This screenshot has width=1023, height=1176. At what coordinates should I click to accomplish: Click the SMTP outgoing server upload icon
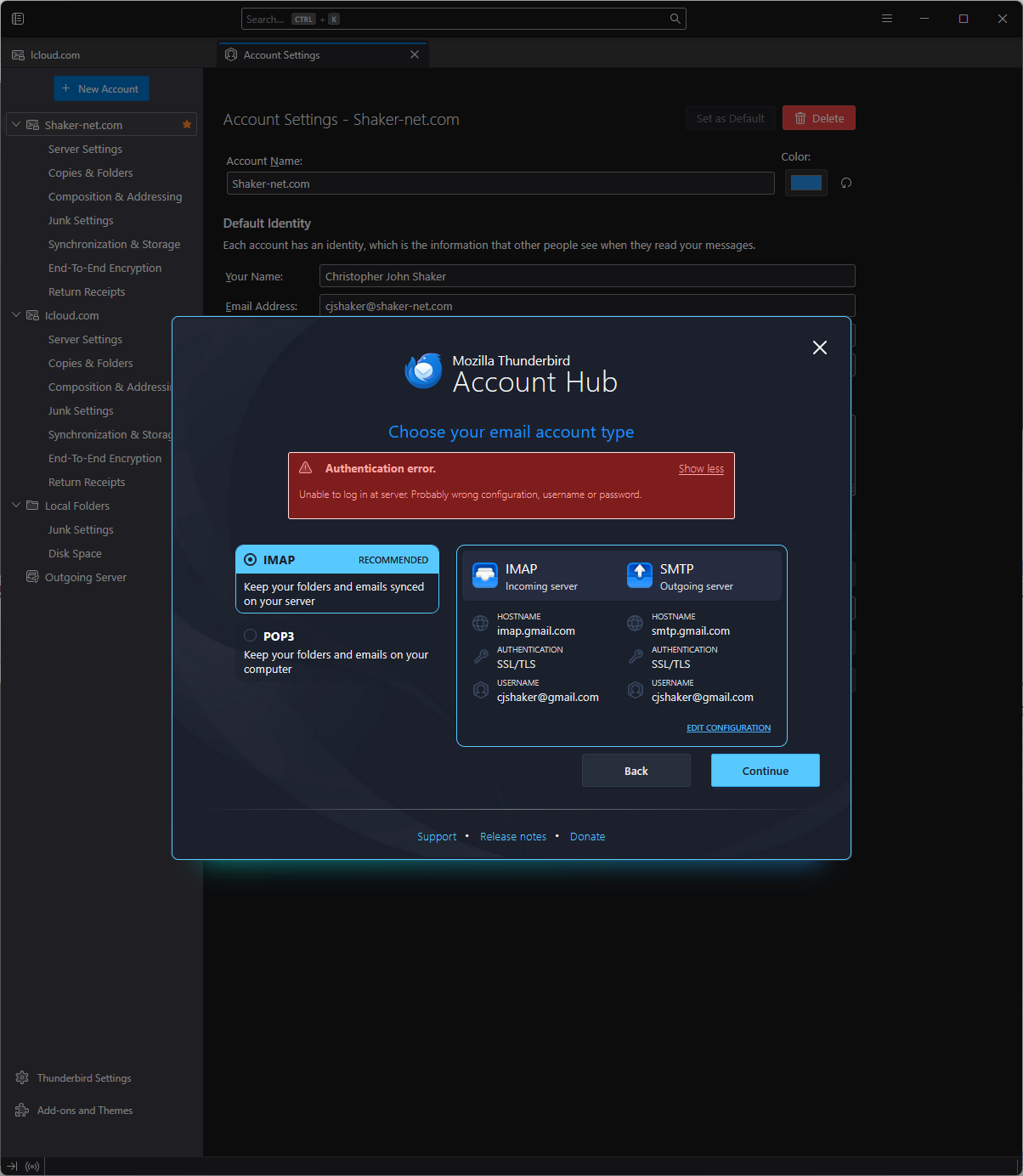640,575
